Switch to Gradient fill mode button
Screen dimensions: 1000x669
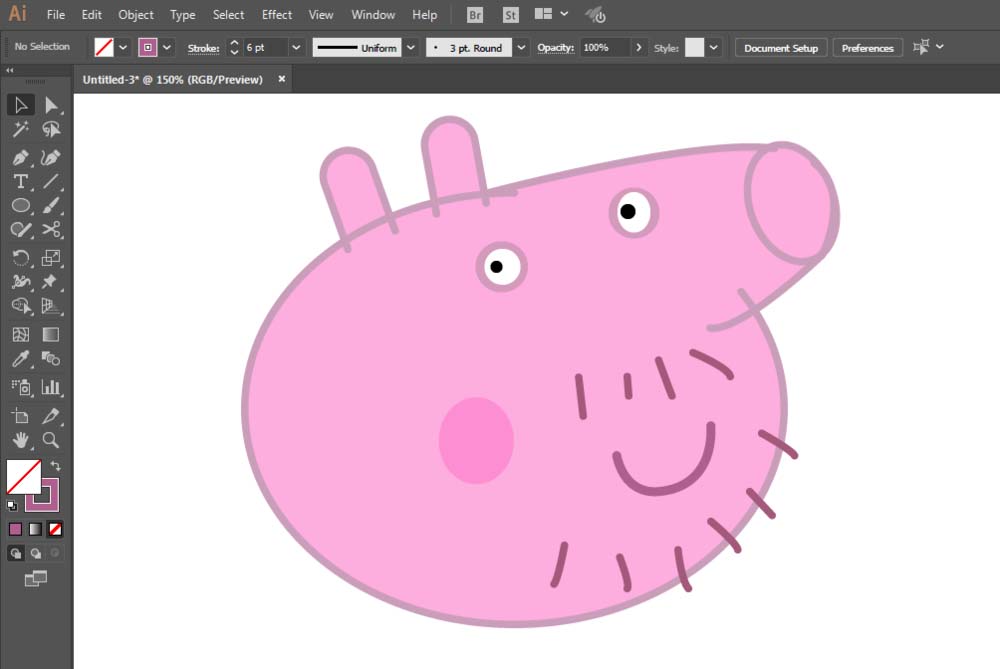pos(35,529)
